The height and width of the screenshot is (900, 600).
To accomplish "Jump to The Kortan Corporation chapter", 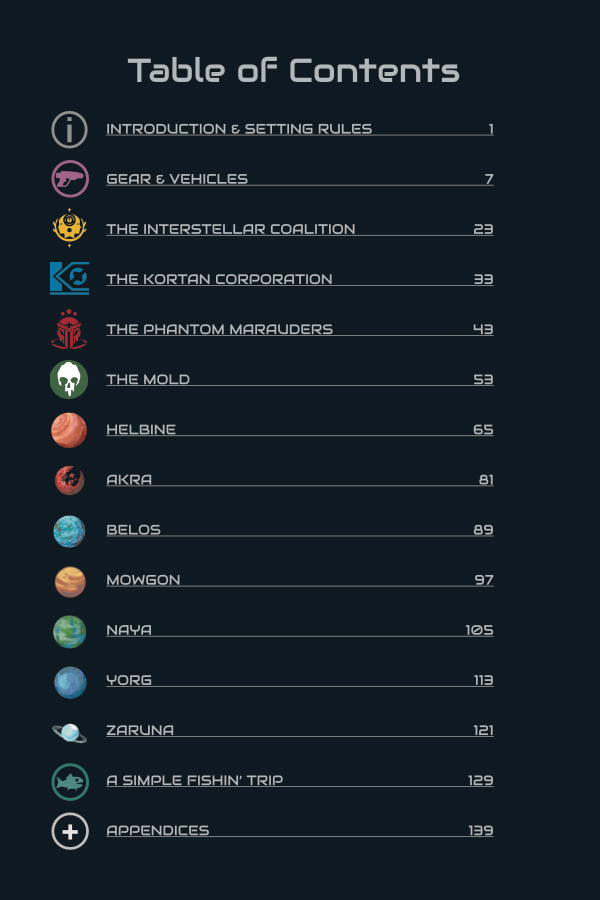I will pyautogui.click(x=219, y=279).
